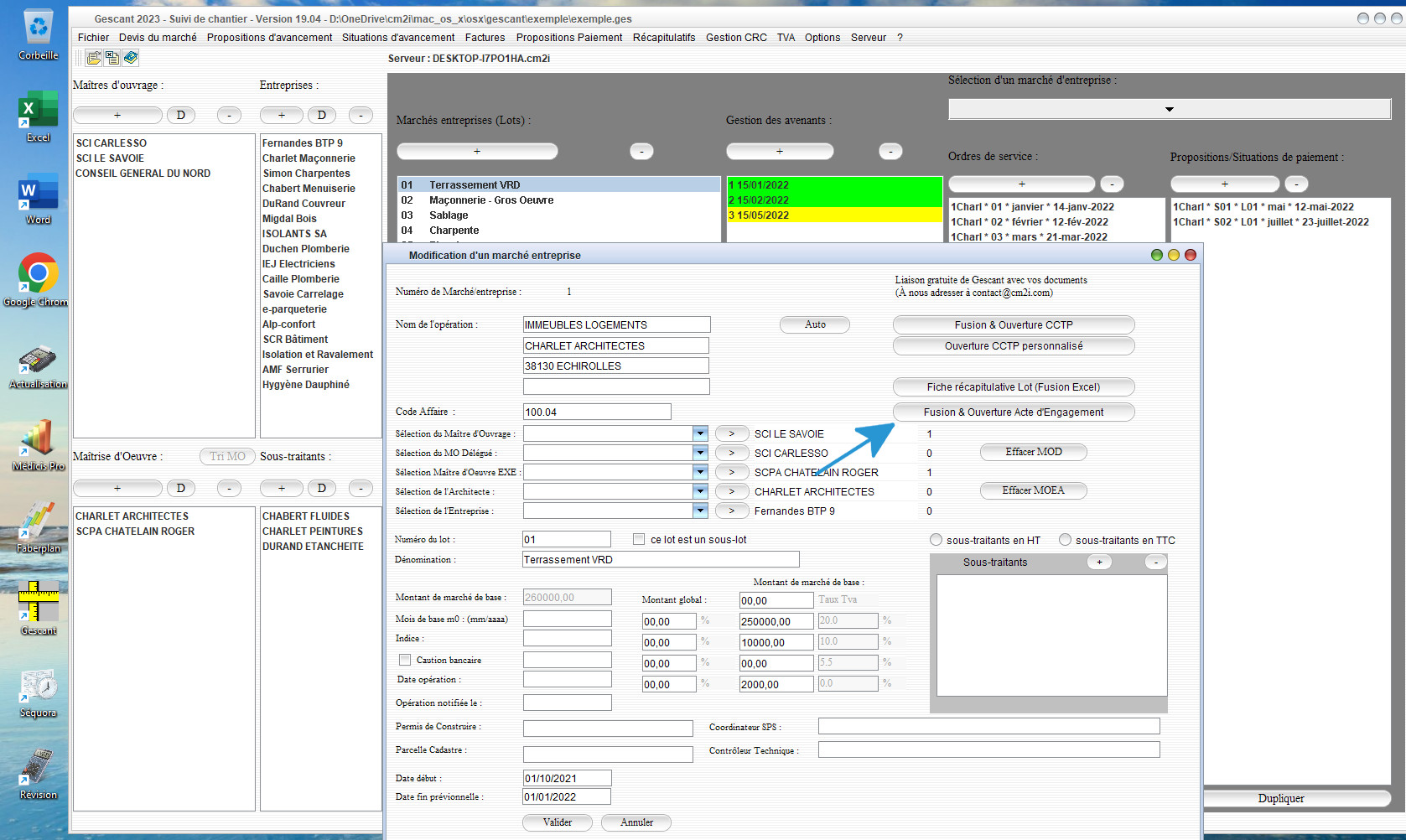Click the '>' button beside CHARLET ARCHITECTES

[x=732, y=491]
